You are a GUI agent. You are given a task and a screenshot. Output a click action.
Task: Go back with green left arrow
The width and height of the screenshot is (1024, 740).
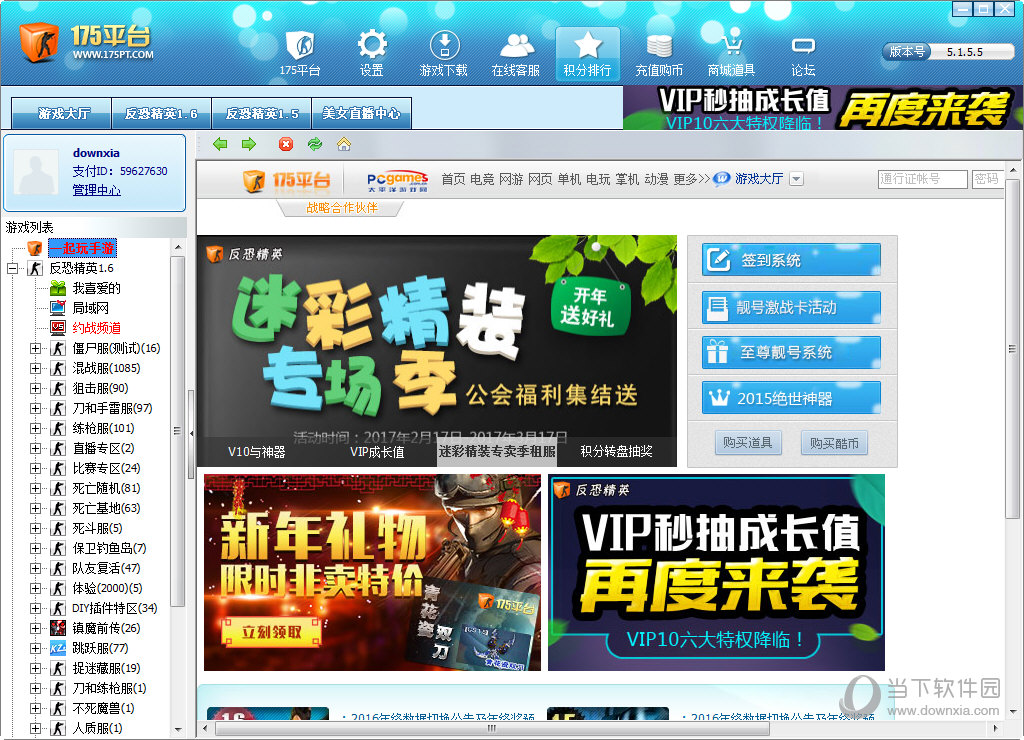point(220,144)
